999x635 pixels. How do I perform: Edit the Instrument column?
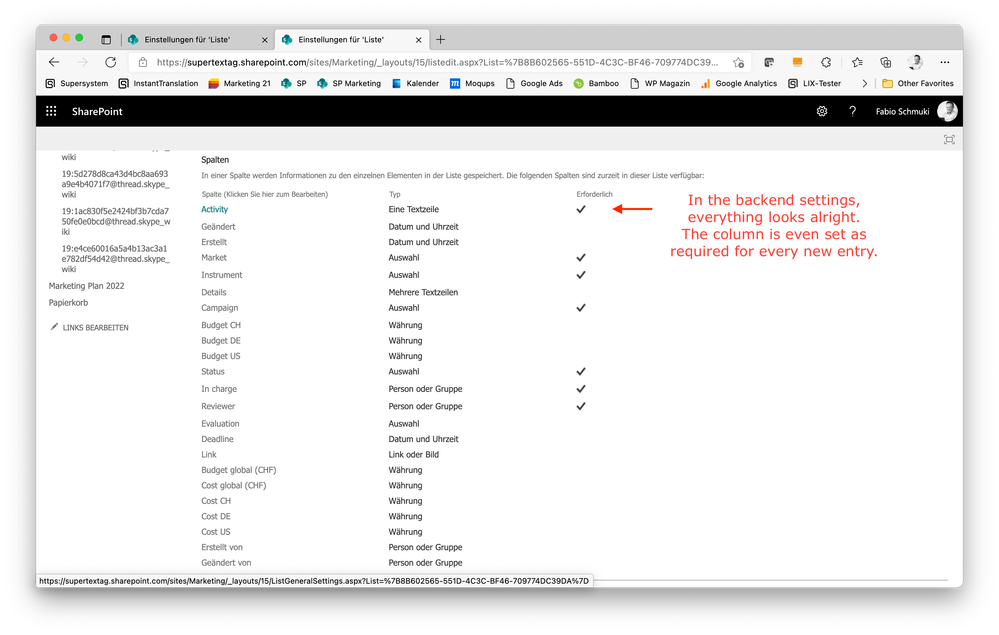point(222,275)
